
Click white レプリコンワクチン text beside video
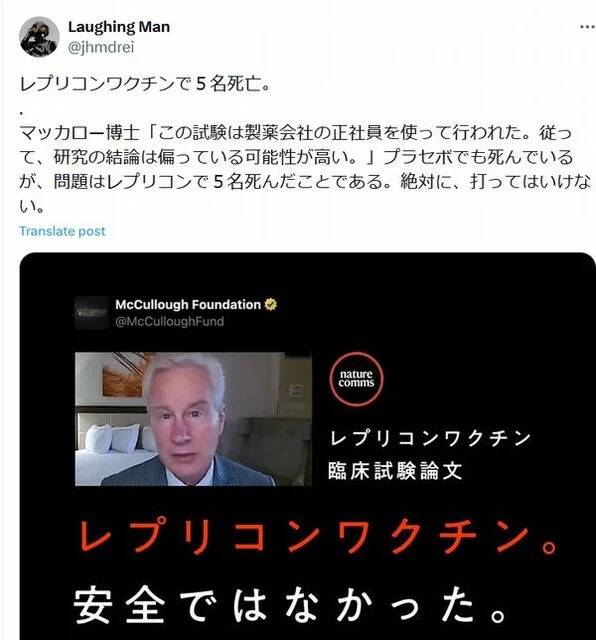(429, 438)
